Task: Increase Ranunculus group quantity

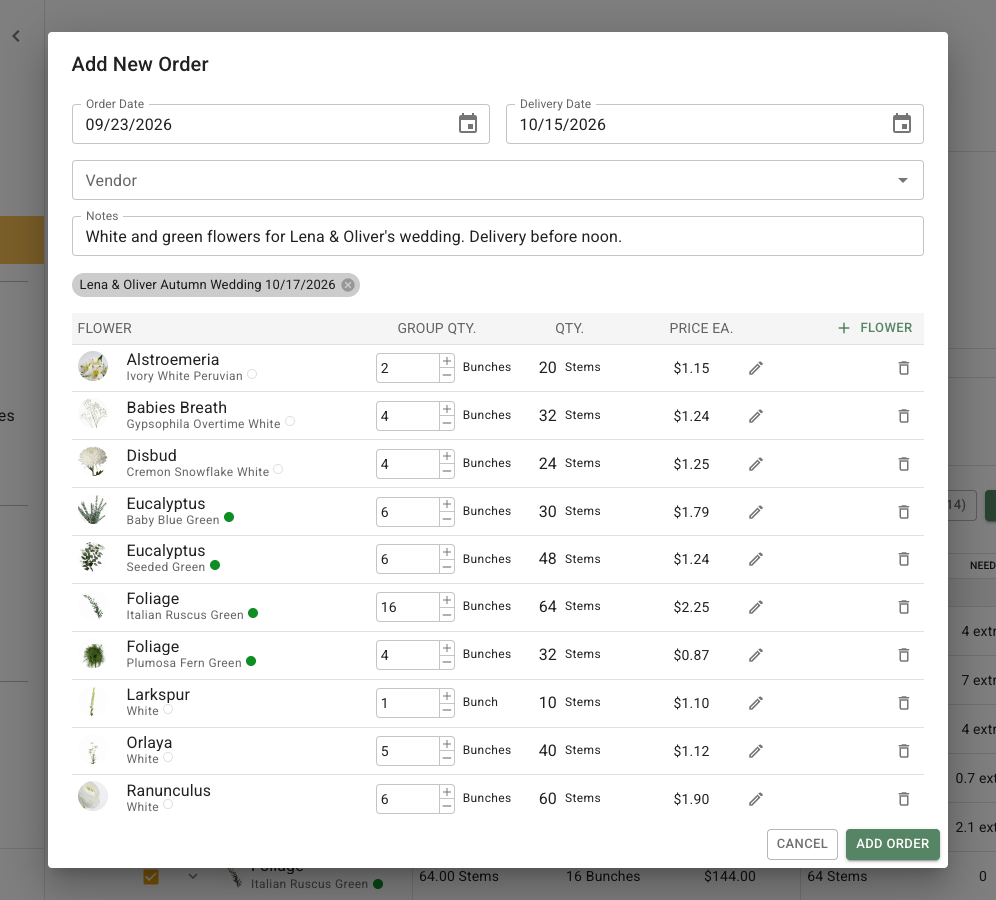Action: pyautogui.click(x=447, y=792)
